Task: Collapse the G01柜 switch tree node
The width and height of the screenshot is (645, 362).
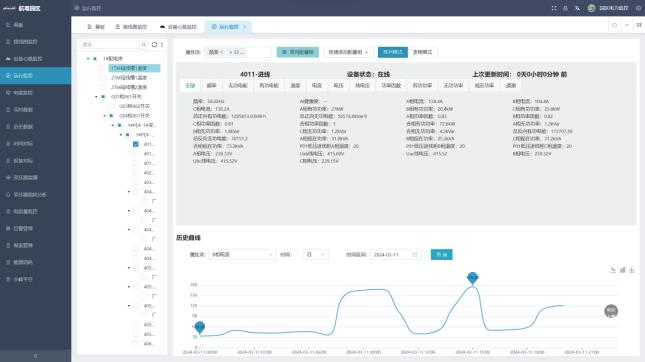Action: (96, 97)
